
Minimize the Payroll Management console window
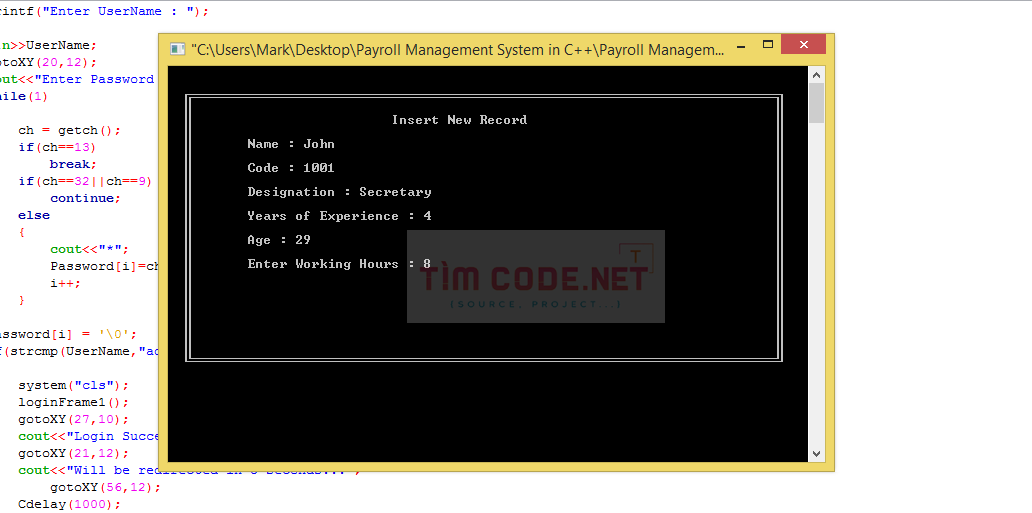742,46
